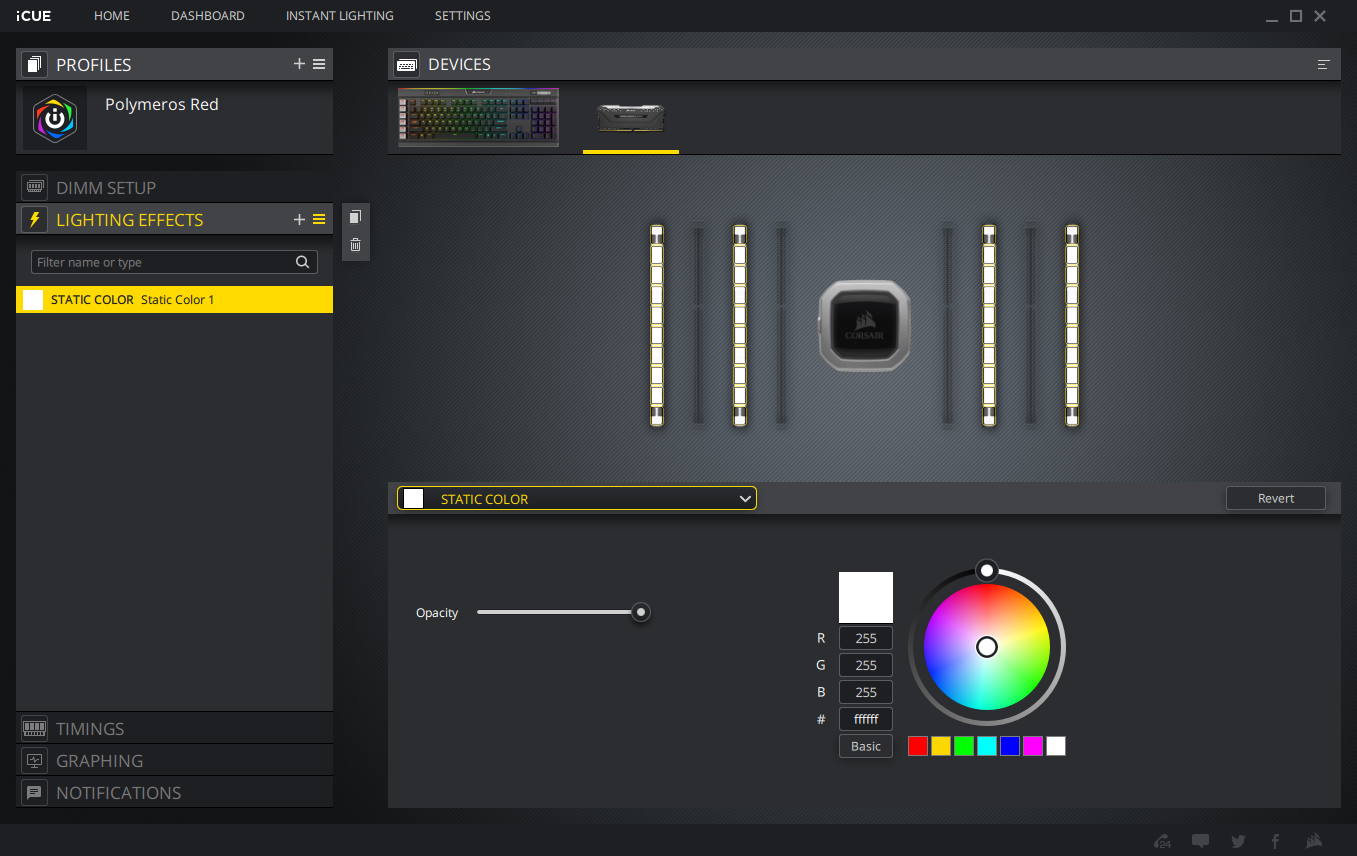The height and width of the screenshot is (856, 1357).
Task: Open the DASHBOARD tab
Action: 207,16
